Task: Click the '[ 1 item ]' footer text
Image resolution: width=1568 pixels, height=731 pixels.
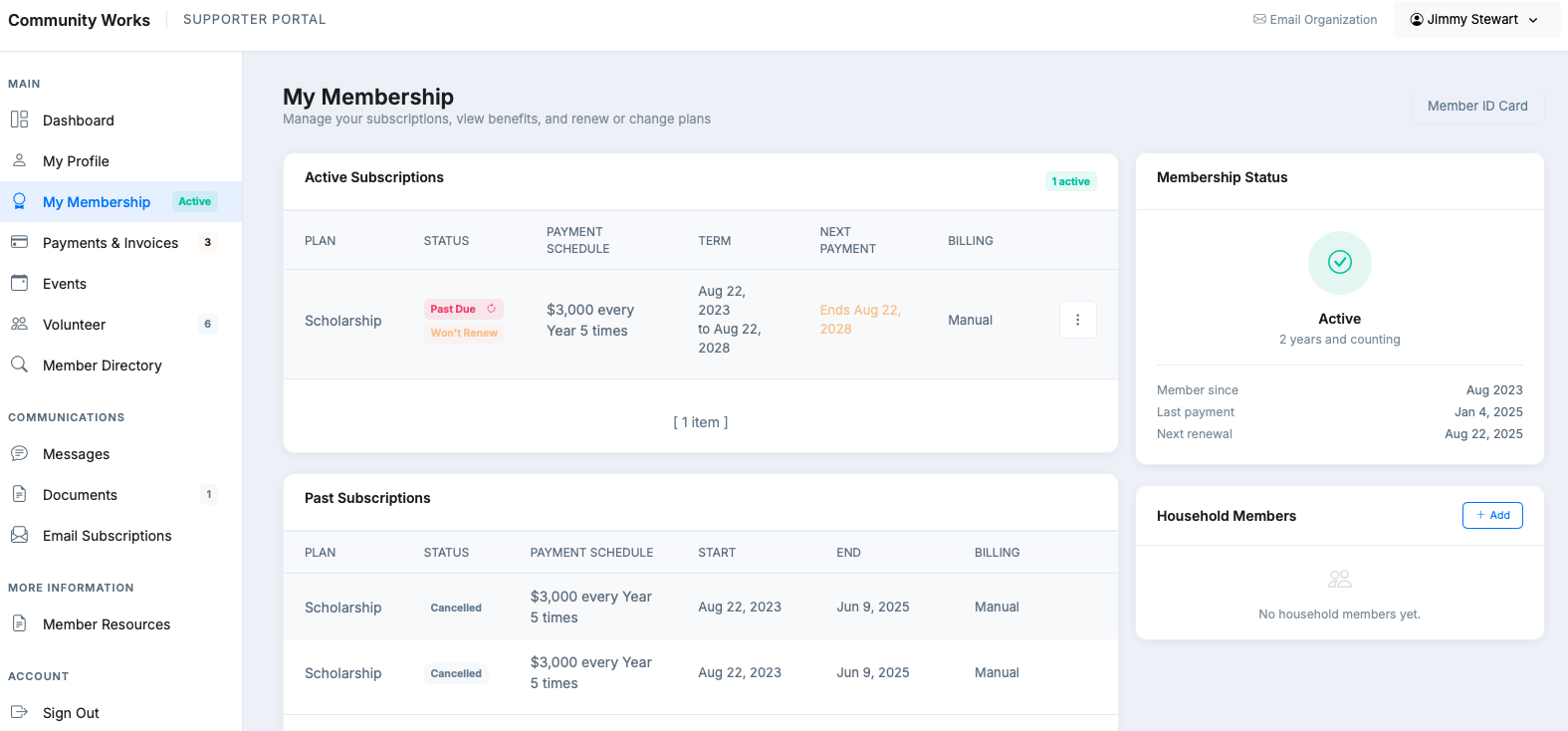Action: pyautogui.click(x=701, y=422)
